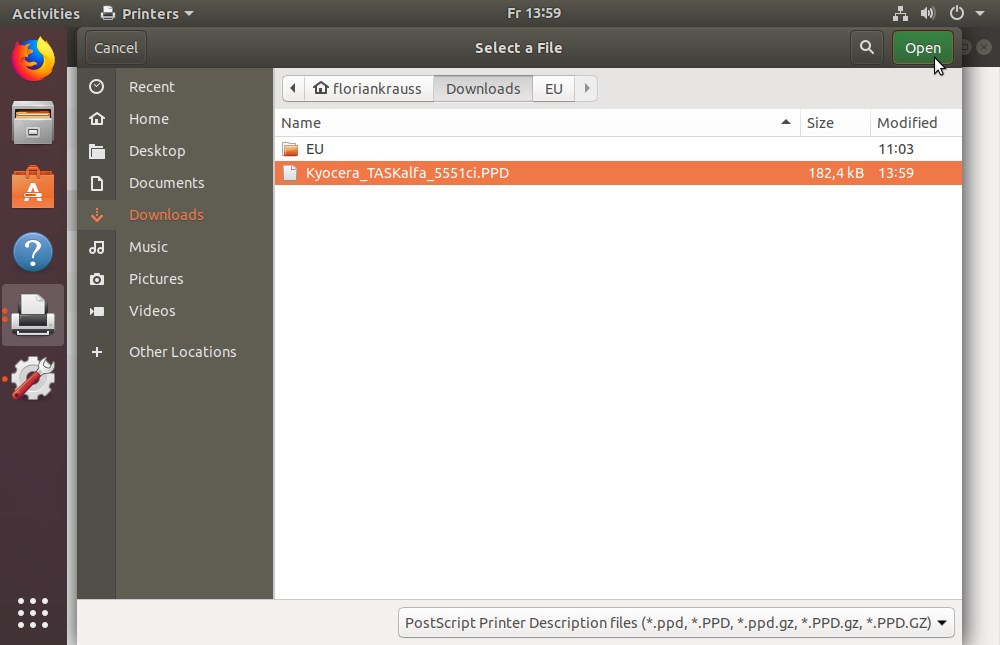This screenshot has height=645, width=1000.
Task: Select Recent in the sidebar
Action: point(151,87)
